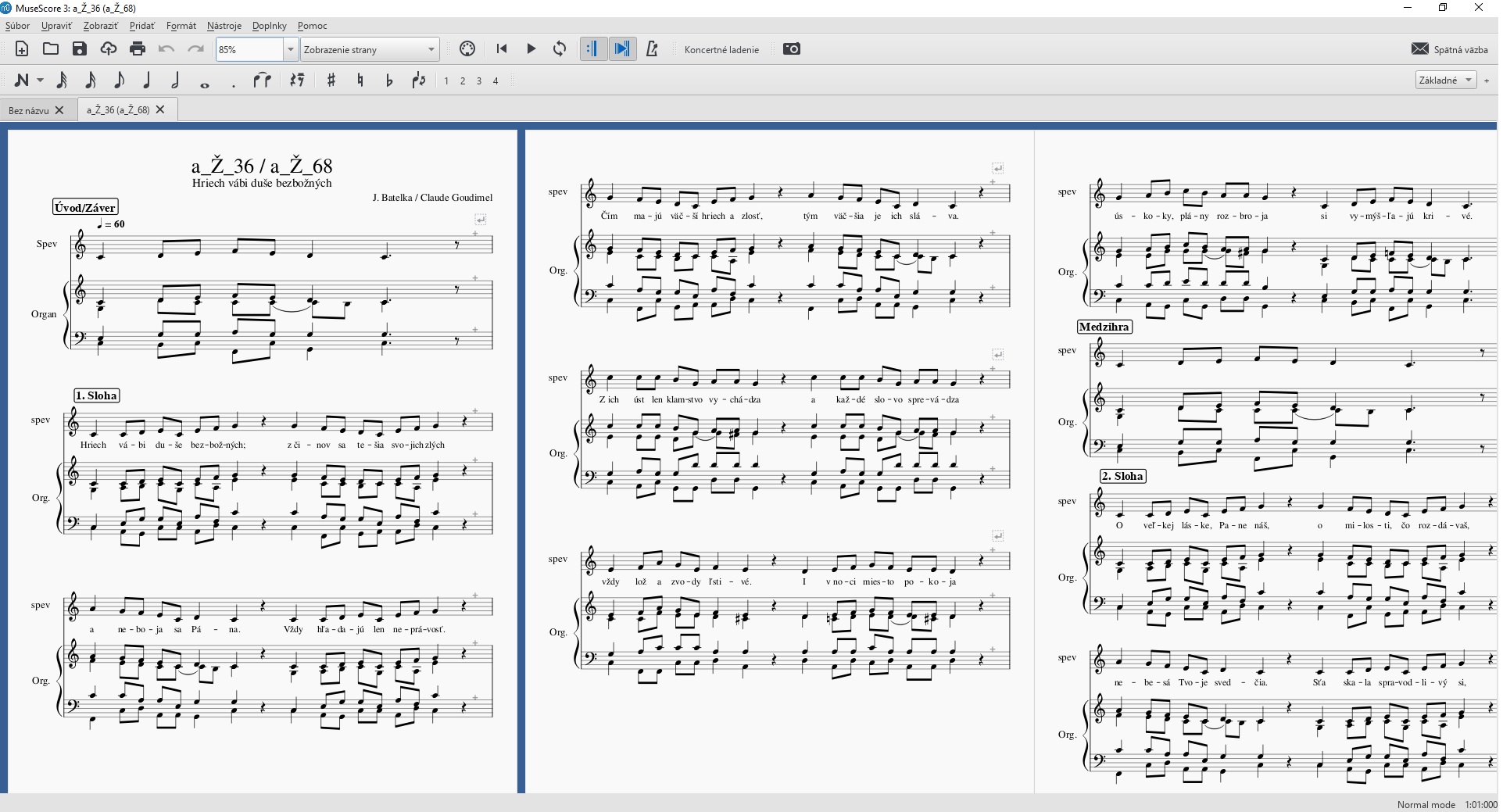
Task: Take an image capture screenshot
Action: 792,49
